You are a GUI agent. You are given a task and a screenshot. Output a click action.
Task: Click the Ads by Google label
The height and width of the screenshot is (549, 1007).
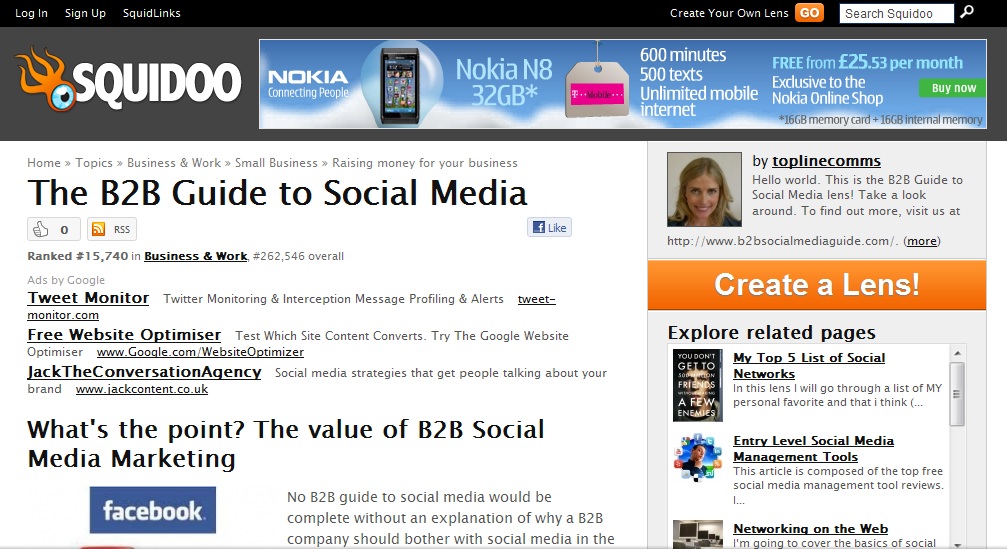(x=66, y=280)
